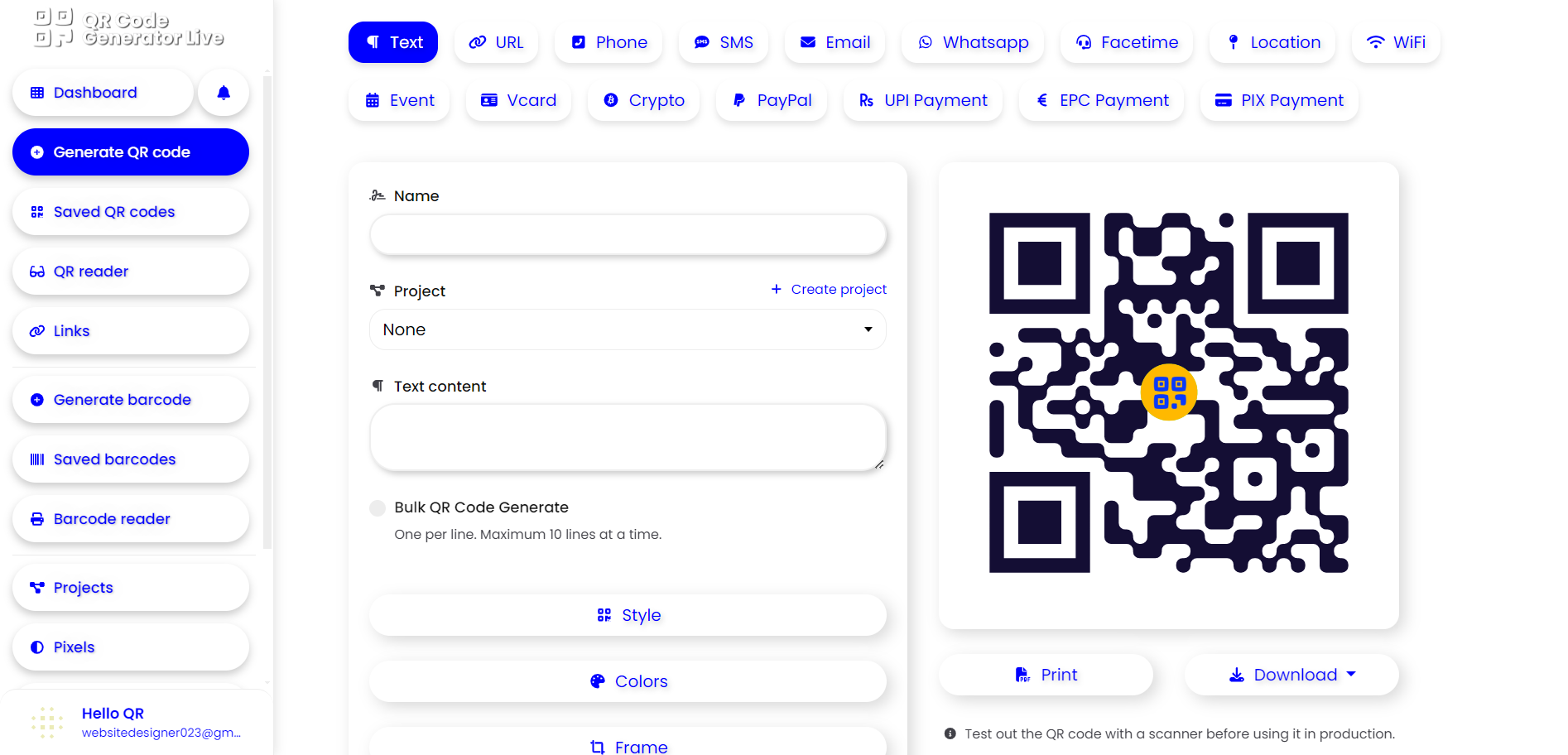Click the Create project link
1568x755 pixels.
829,290
